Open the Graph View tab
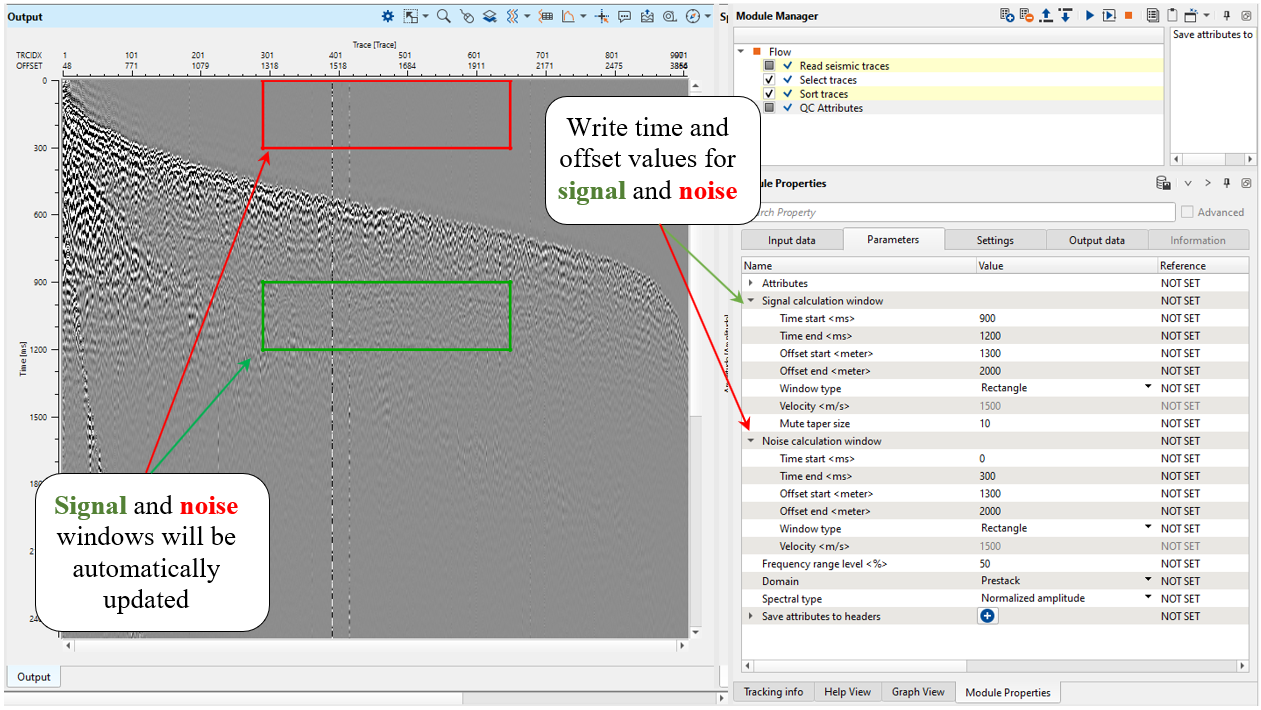The height and width of the screenshot is (710, 1261). point(917,692)
